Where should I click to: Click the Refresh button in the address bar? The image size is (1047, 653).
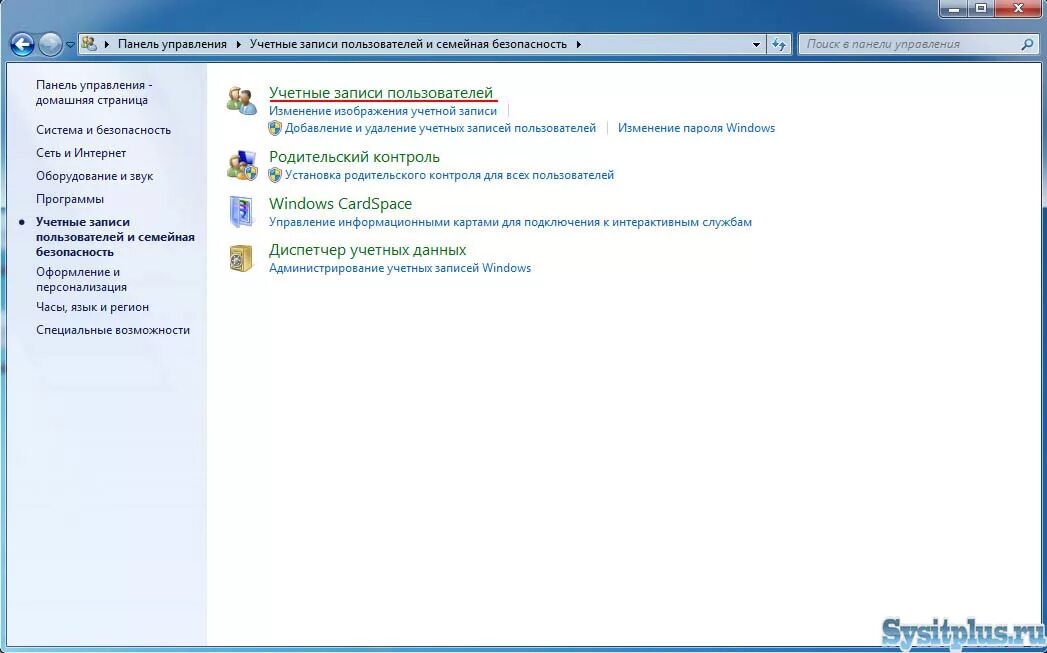click(778, 43)
